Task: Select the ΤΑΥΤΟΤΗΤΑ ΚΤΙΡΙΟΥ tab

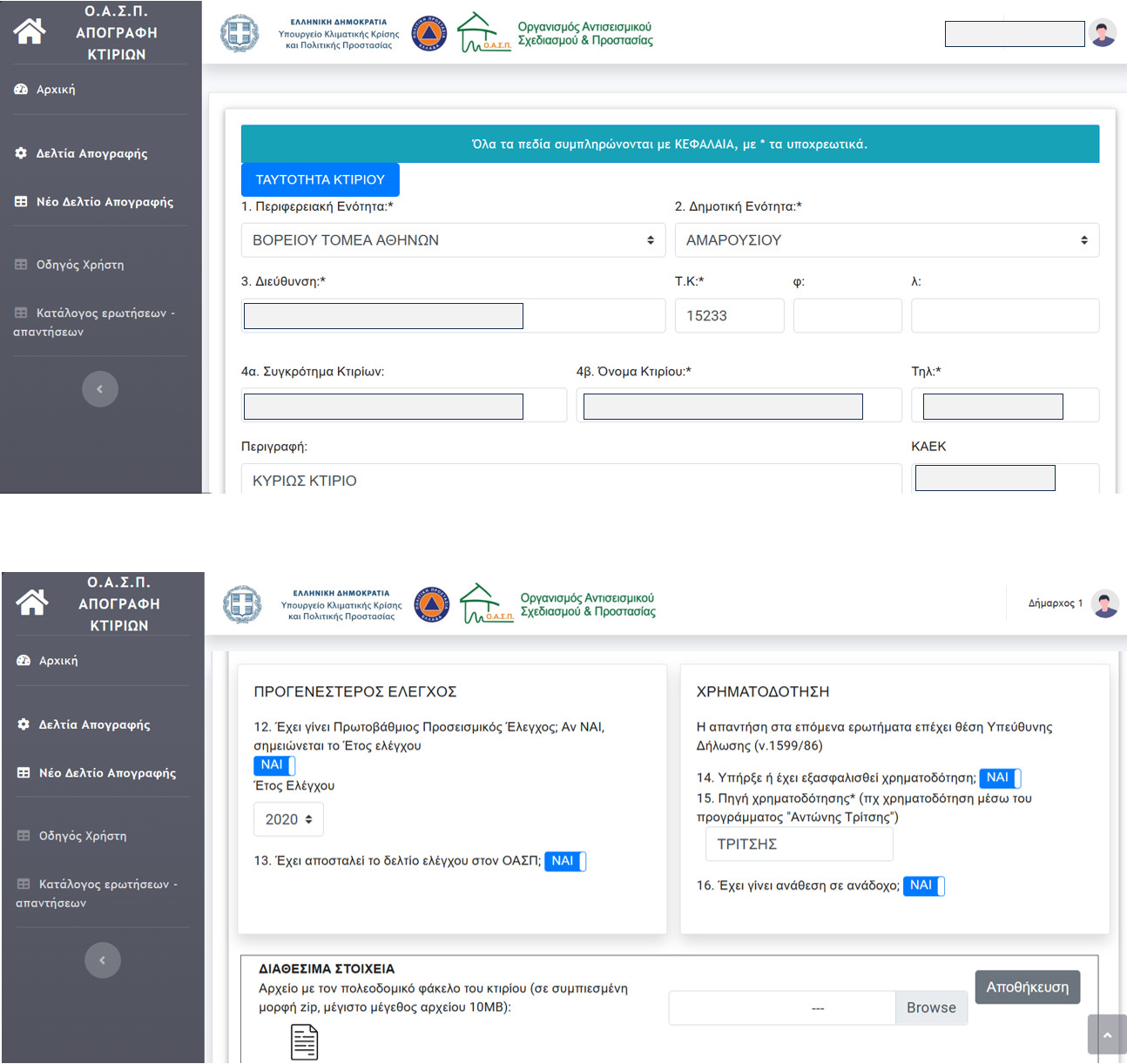Action: [x=320, y=179]
